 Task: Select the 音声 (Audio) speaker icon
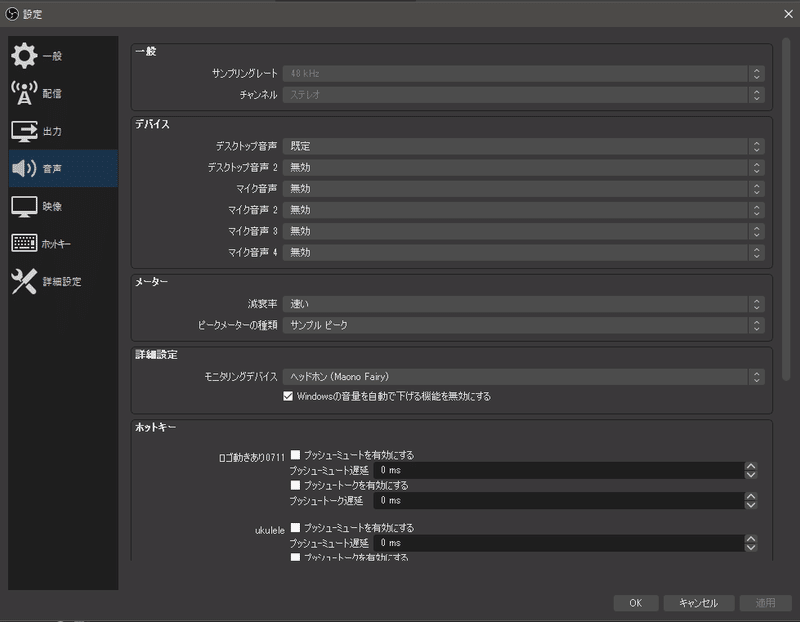pos(24,168)
